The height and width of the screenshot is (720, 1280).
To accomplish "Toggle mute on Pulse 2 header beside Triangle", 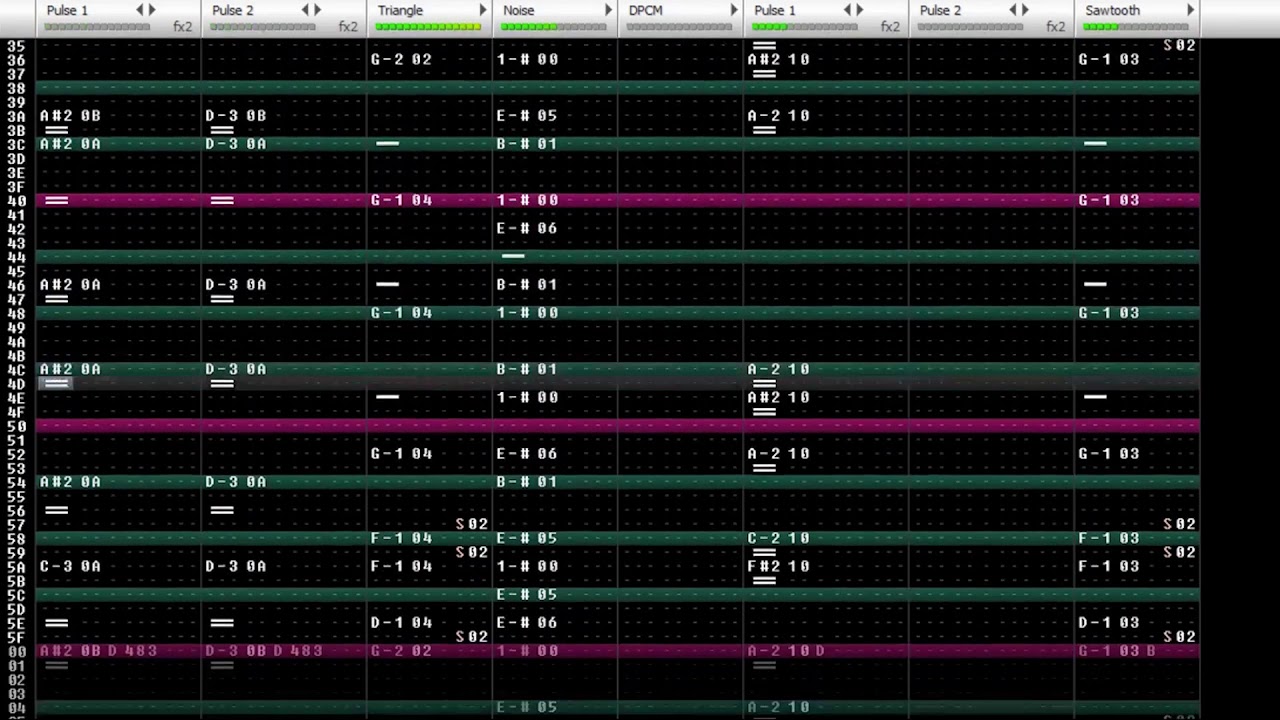I will click(x=233, y=10).
